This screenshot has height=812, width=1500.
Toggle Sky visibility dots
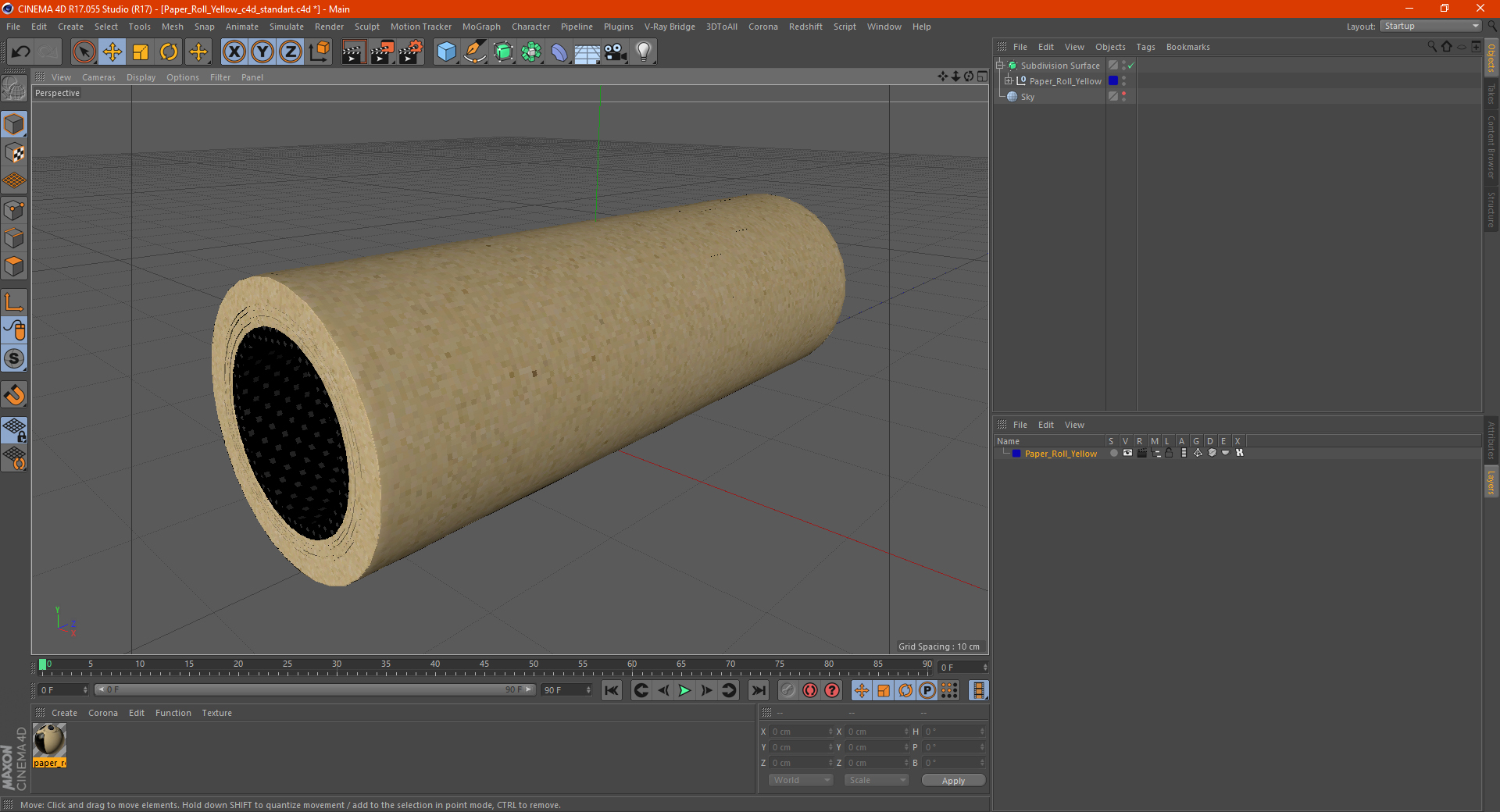point(1123,96)
